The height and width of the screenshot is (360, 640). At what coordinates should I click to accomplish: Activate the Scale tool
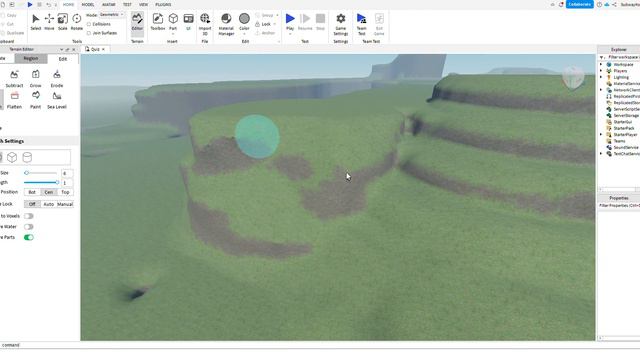tap(62, 22)
